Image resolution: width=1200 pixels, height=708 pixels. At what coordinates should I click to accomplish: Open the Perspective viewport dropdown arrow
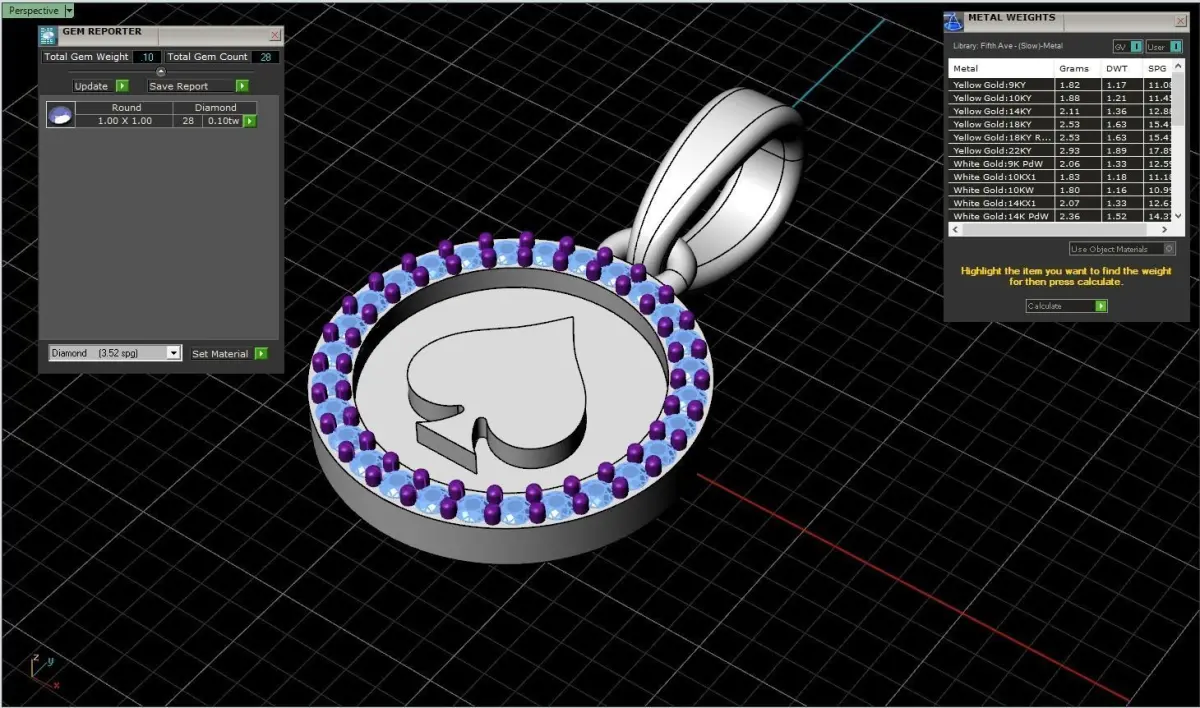click(x=69, y=10)
